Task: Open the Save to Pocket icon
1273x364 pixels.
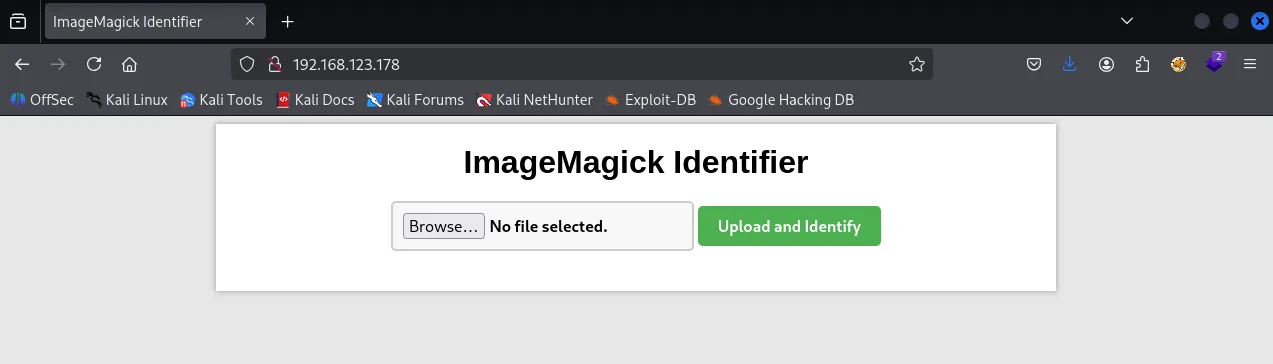Action: click(x=1035, y=64)
